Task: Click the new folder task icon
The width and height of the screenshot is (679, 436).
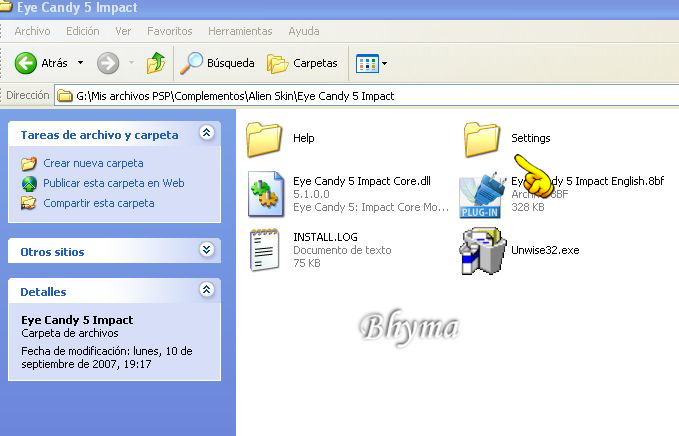Action: tap(29, 164)
